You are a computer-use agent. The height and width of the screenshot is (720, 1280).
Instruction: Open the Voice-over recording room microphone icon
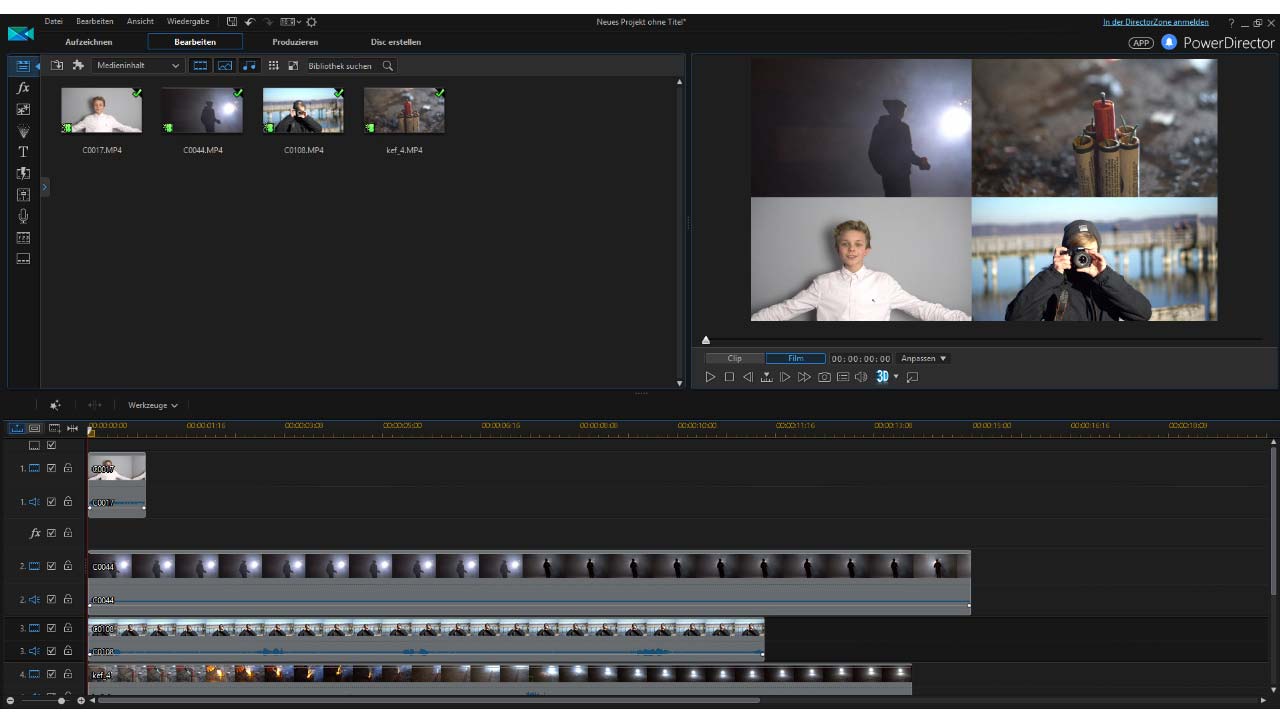(23, 216)
